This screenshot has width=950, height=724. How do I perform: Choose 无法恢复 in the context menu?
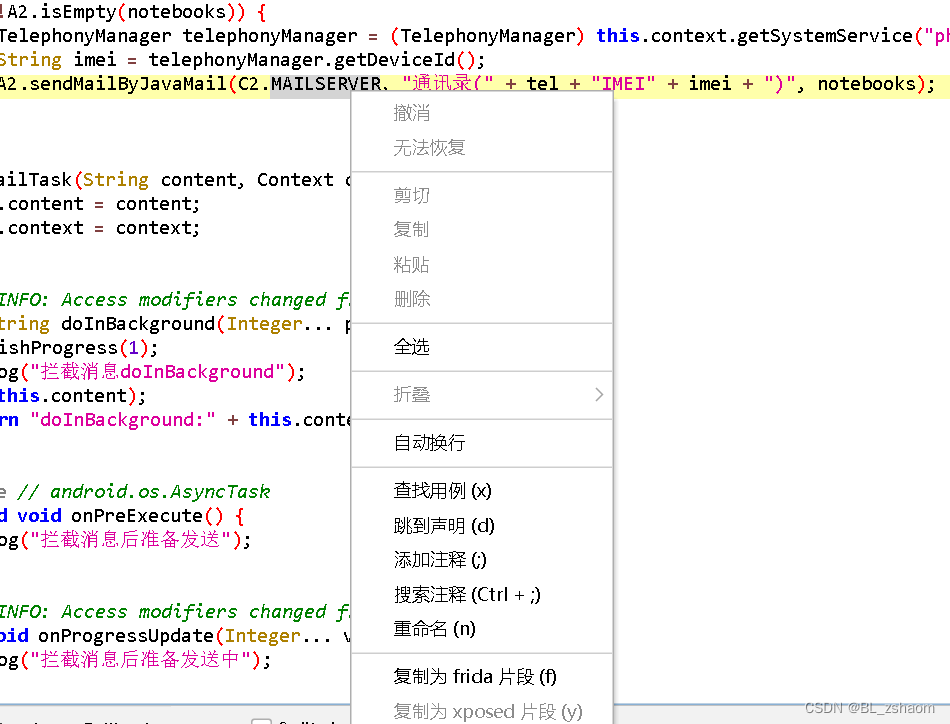click(482, 147)
